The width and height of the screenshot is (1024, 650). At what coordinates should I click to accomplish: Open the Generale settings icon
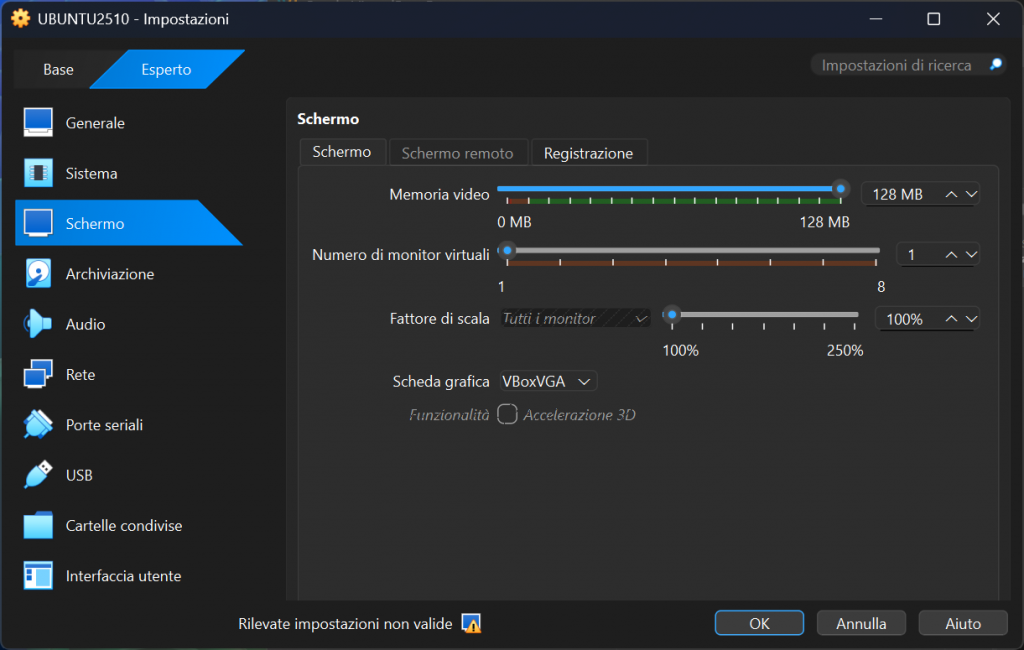coord(38,123)
